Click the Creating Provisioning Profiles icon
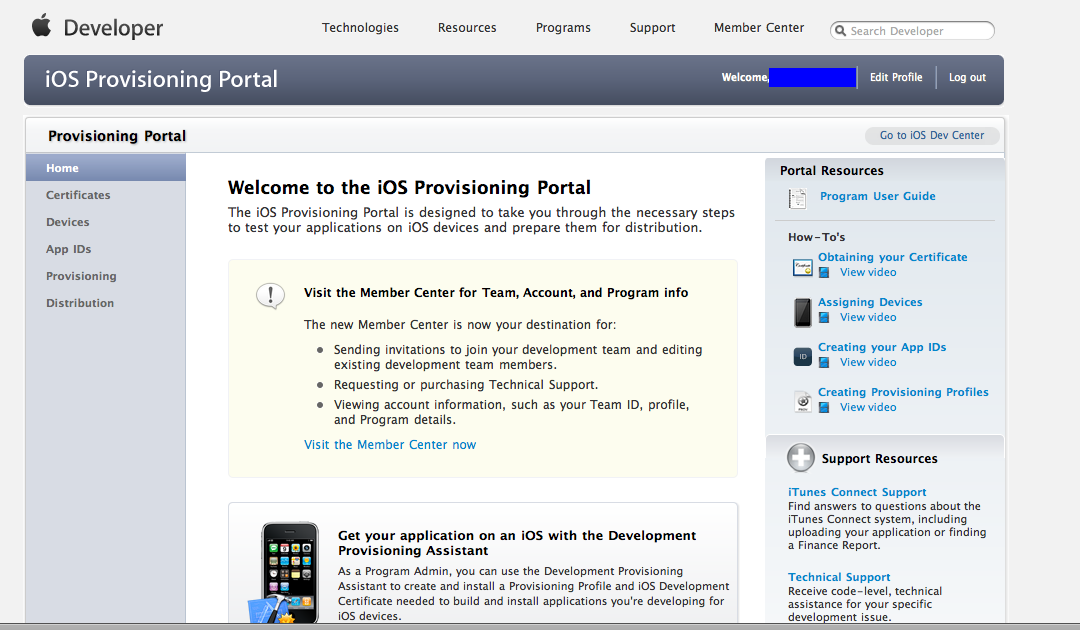This screenshot has height=630, width=1080. click(802, 401)
